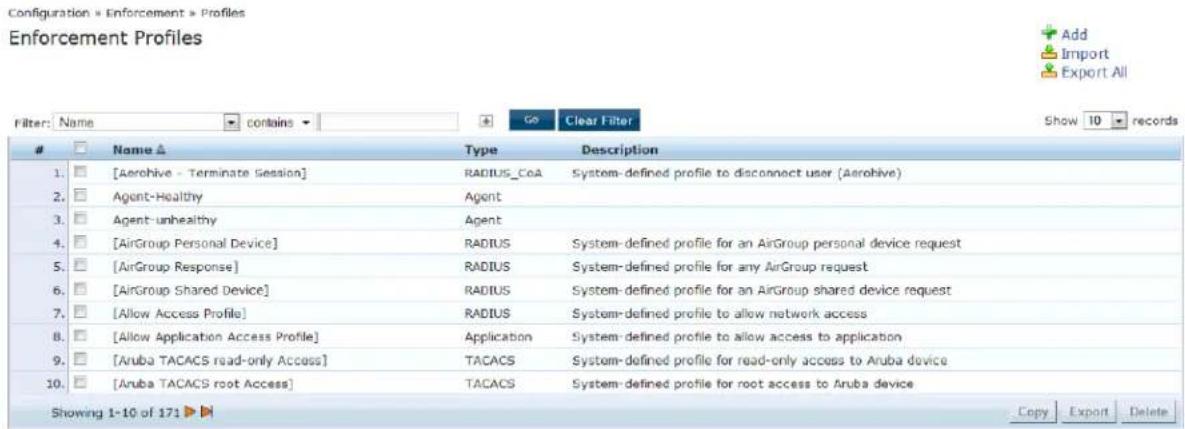Click the RADIUS_CoA type cell
This screenshot has height=429, width=1185.
coord(503,174)
